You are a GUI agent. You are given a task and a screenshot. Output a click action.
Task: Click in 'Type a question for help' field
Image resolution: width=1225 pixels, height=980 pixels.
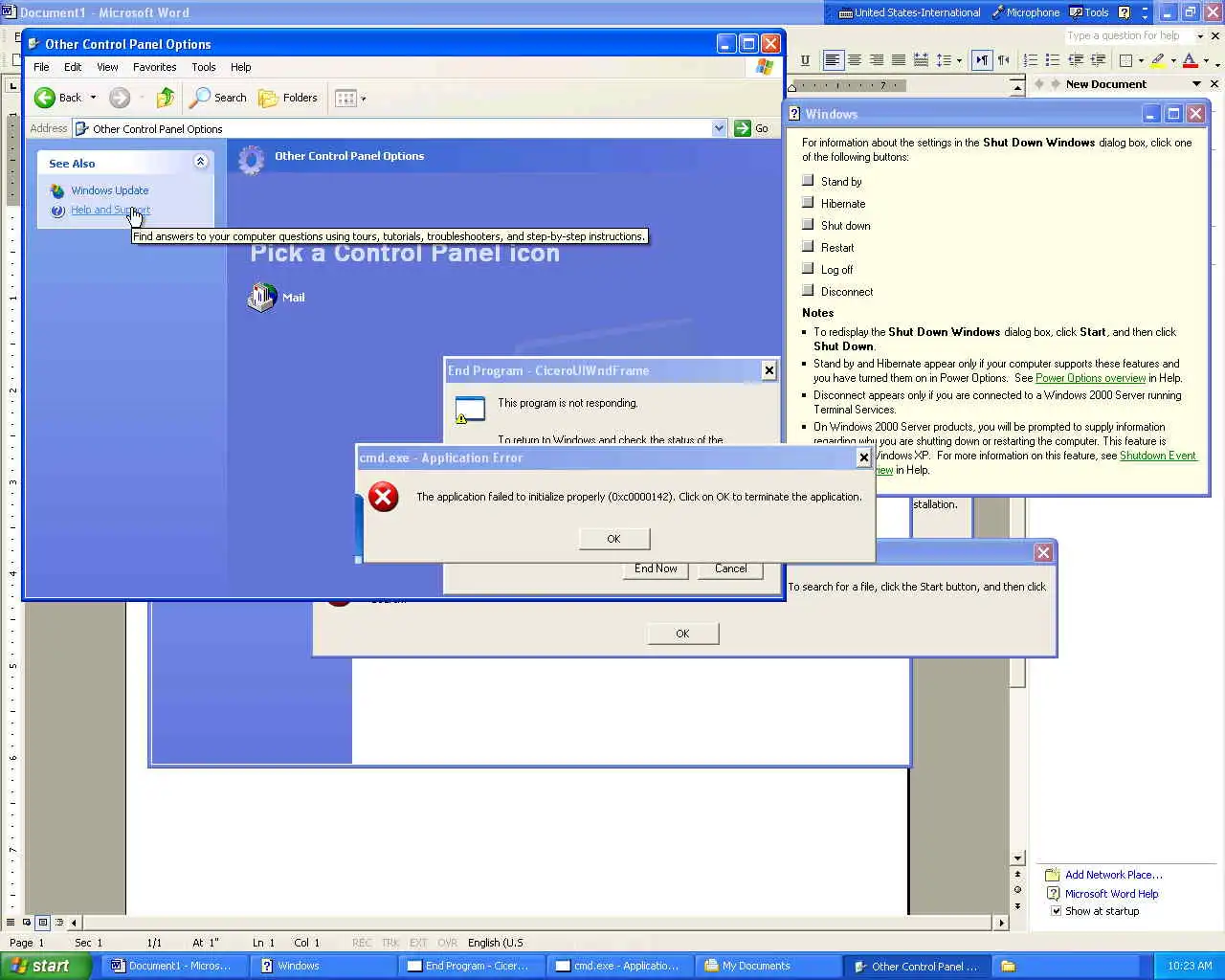1128,36
